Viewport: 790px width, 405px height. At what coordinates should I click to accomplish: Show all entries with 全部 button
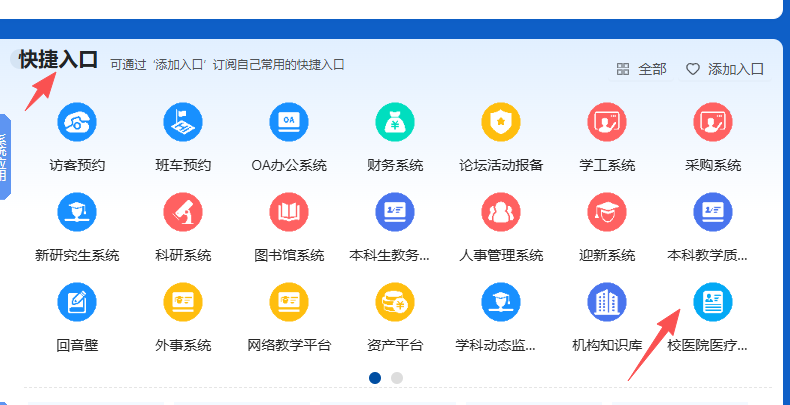[642, 69]
